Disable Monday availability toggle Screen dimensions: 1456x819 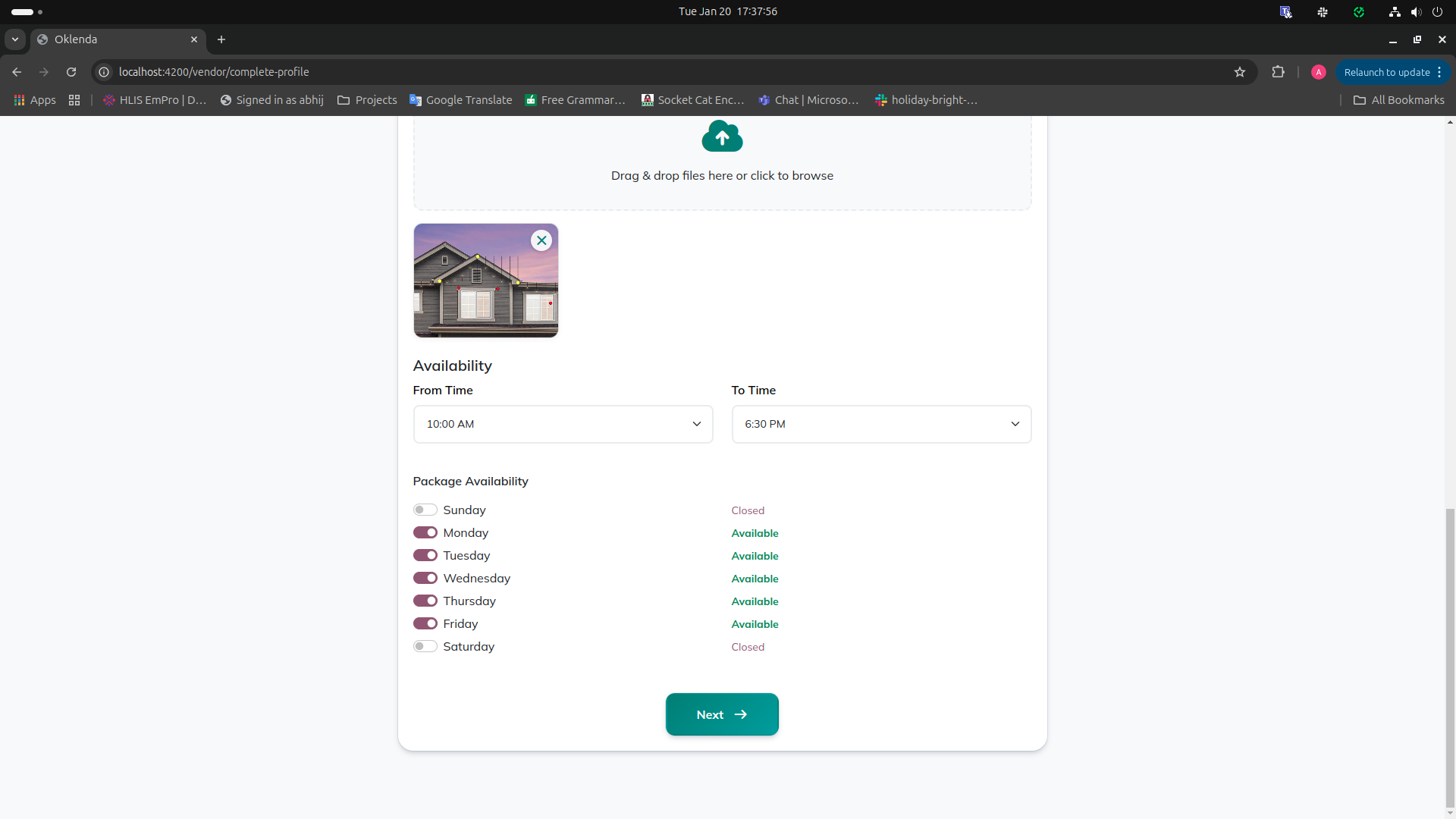(x=425, y=532)
